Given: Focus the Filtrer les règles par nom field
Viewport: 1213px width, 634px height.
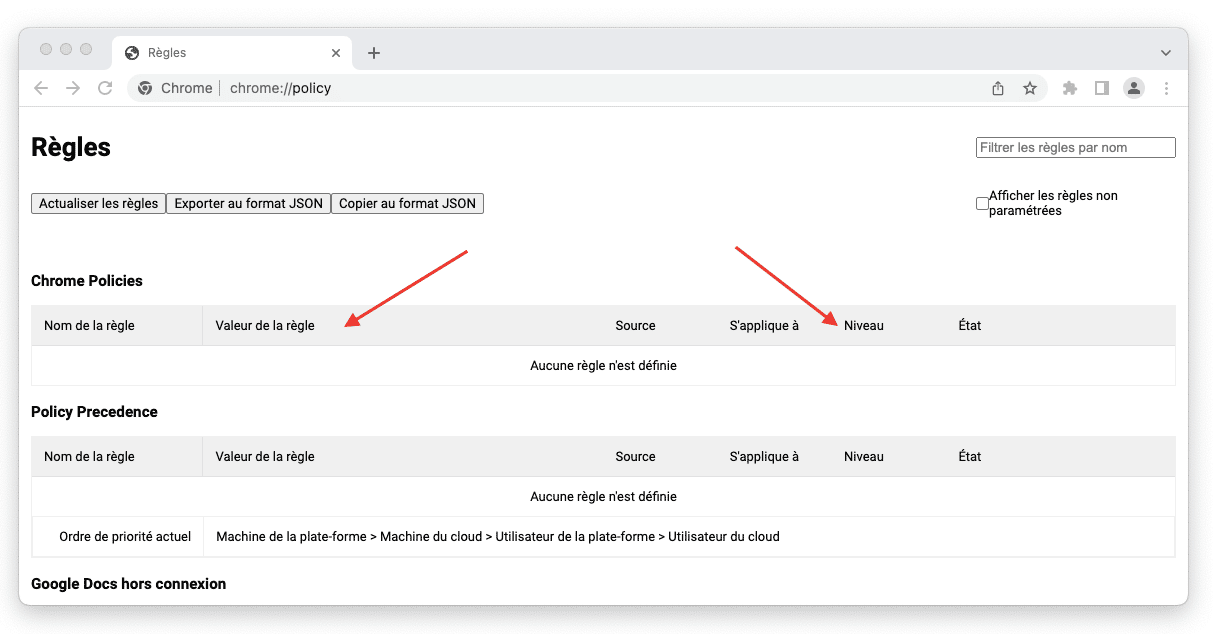Looking at the screenshot, I should click(1075, 148).
